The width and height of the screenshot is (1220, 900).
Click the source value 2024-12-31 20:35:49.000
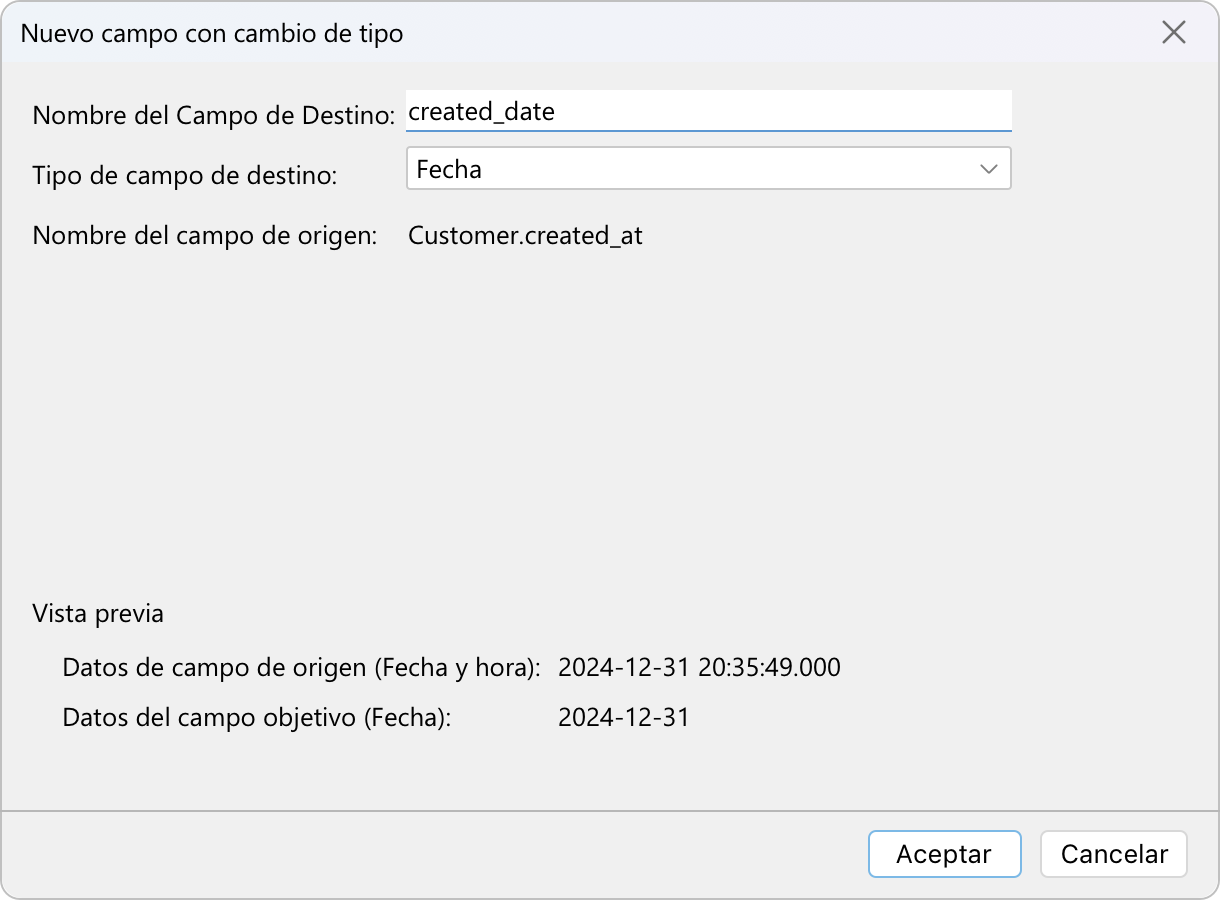[x=699, y=667]
